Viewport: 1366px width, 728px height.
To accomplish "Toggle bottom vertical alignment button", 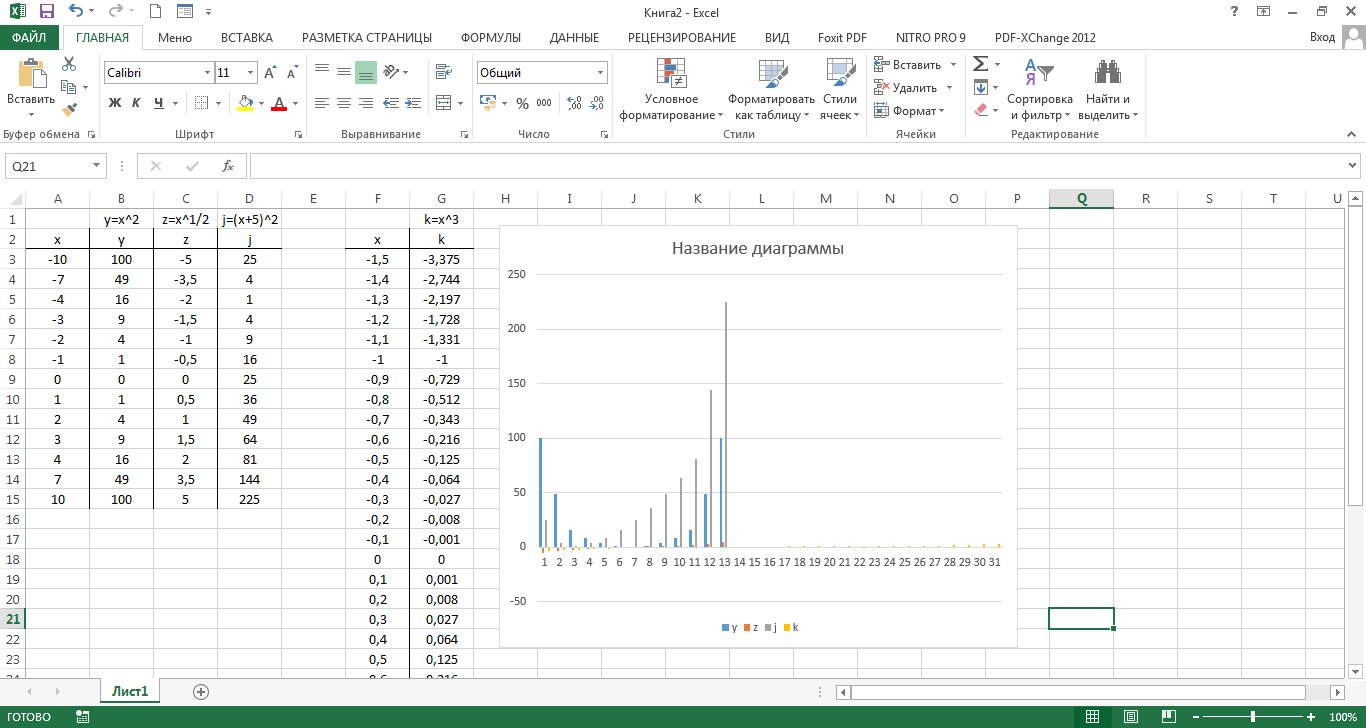I will pyautogui.click(x=366, y=72).
